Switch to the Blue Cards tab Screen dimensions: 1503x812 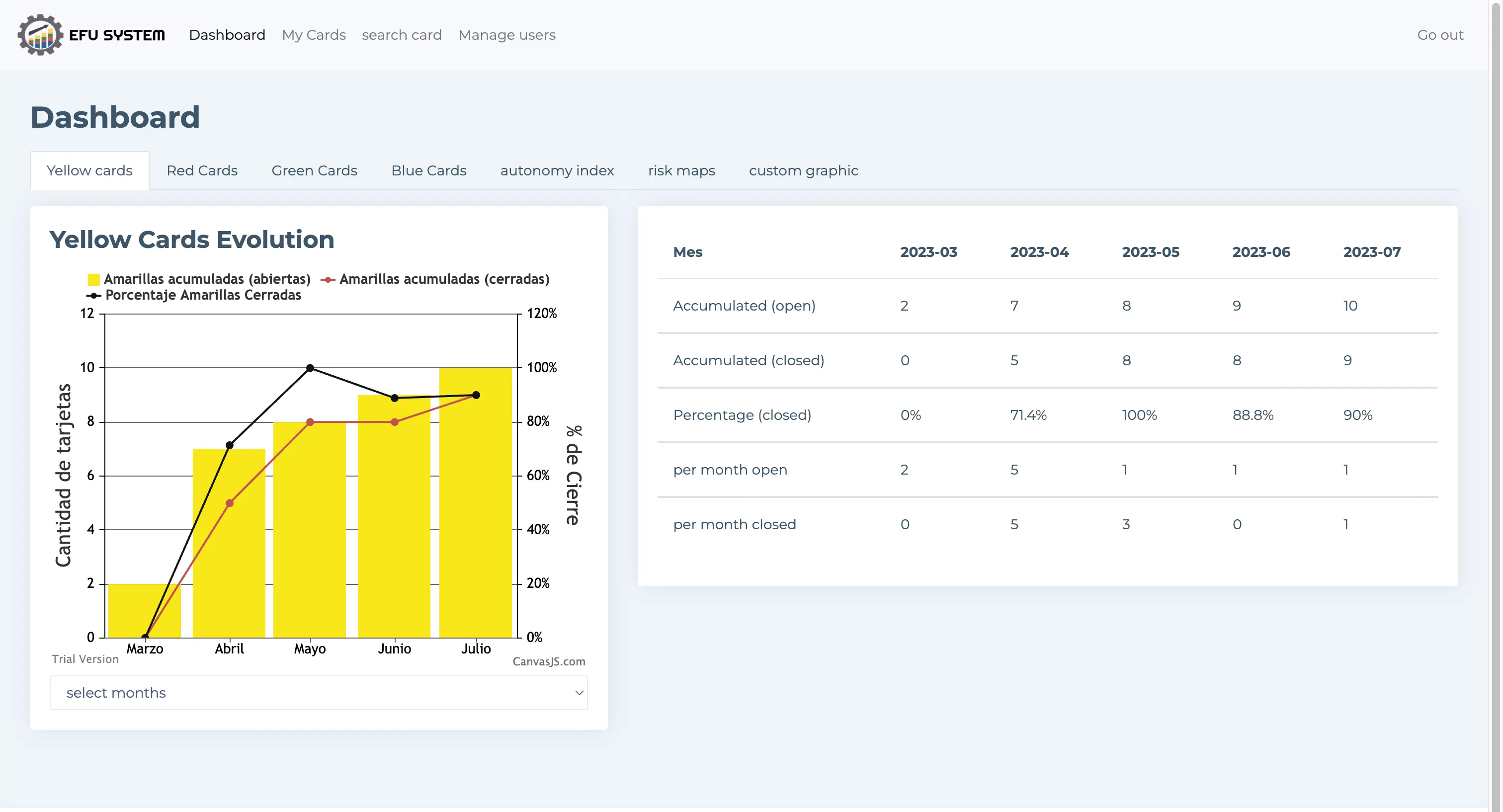428,170
